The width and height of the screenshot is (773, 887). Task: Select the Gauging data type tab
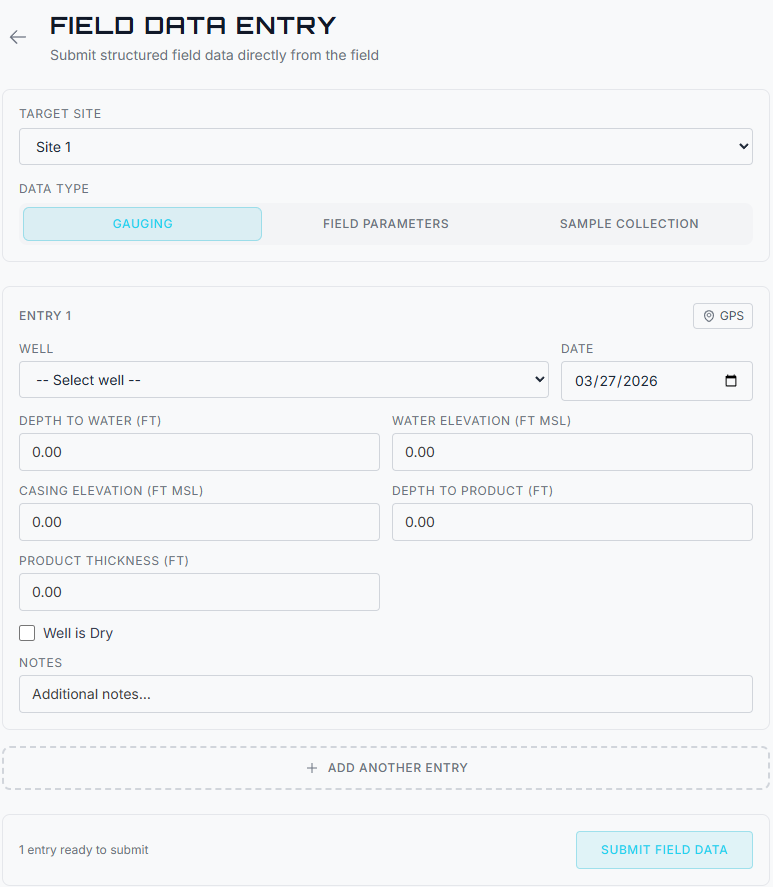coord(143,224)
